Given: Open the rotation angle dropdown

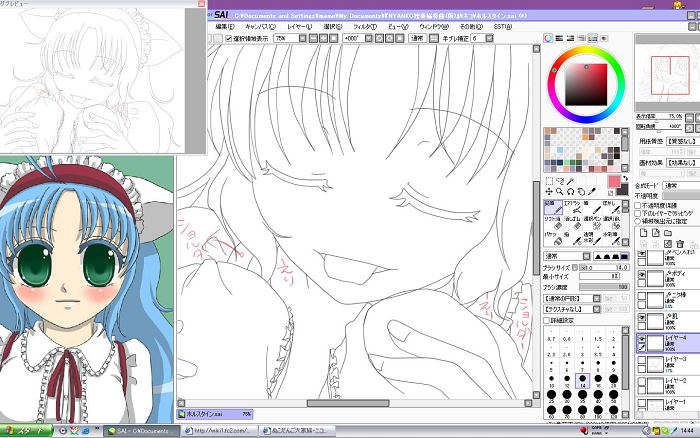Looking at the screenshot, I should click(x=368, y=39).
